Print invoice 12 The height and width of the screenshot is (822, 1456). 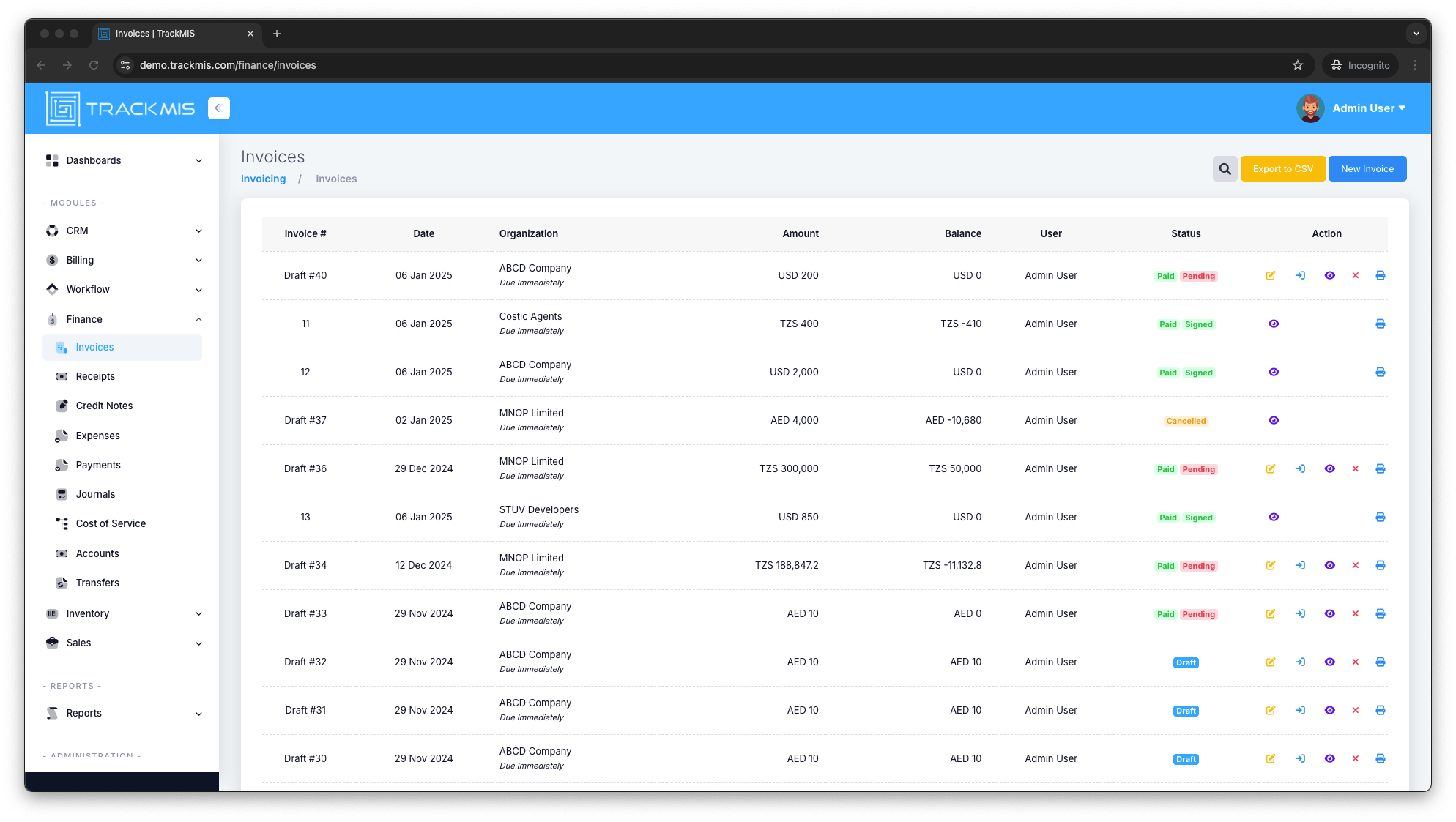[x=1381, y=372]
